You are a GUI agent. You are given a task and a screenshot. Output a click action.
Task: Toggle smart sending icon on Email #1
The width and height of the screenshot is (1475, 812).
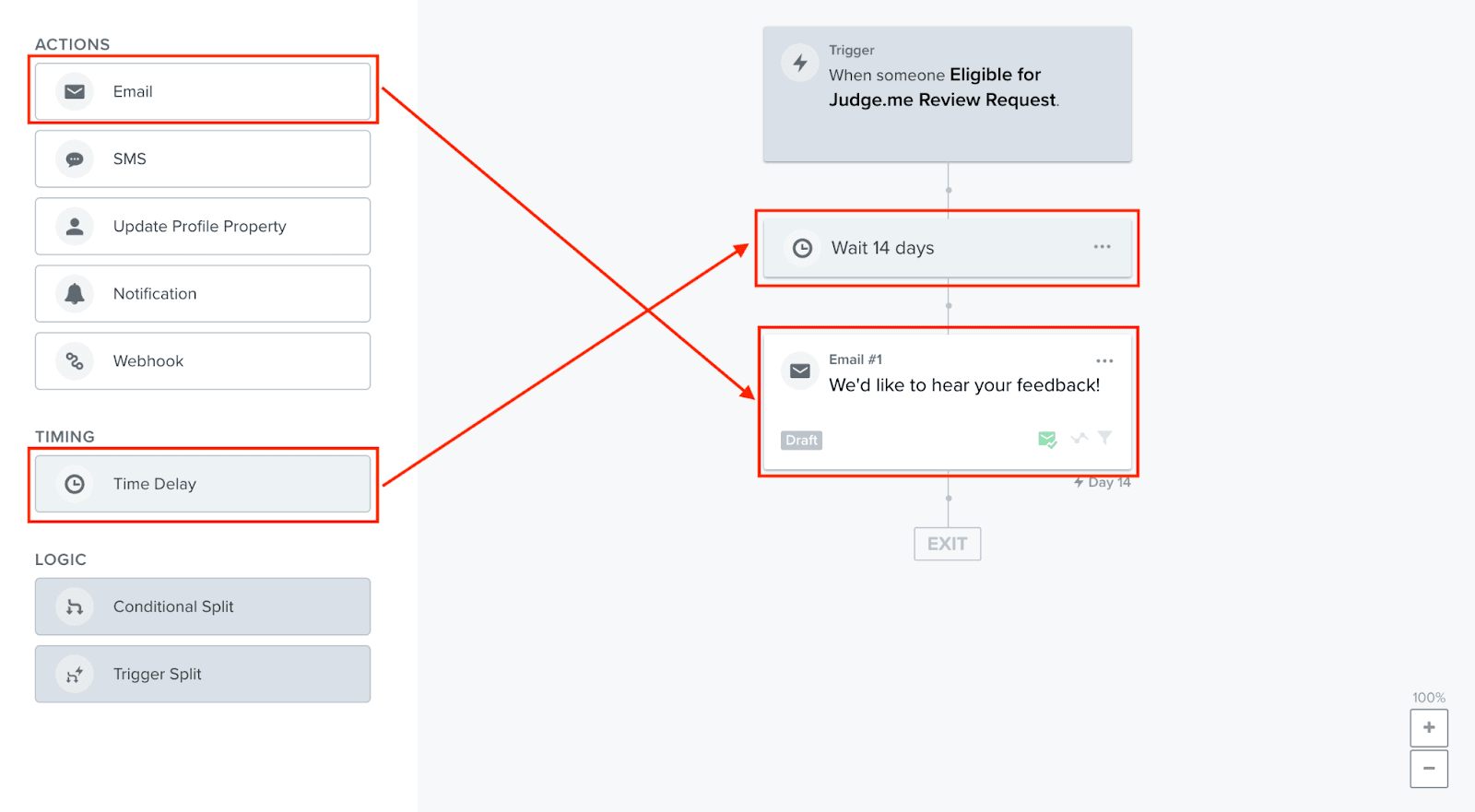1047,439
